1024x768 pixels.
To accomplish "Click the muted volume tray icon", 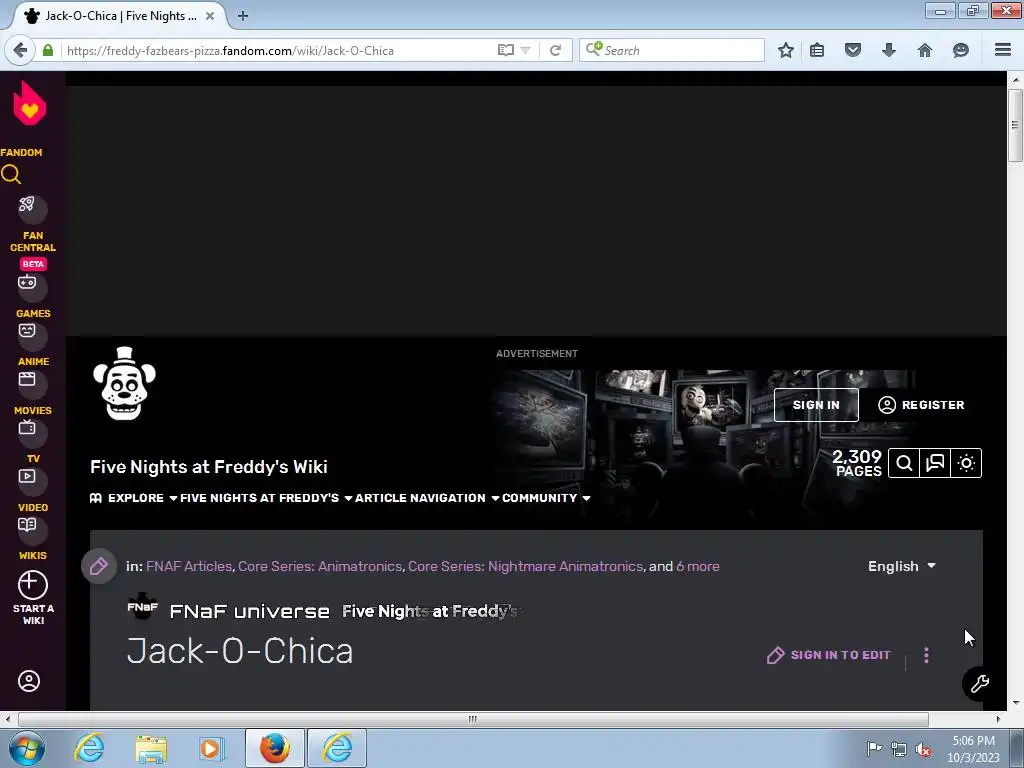I will [x=923, y=749].
